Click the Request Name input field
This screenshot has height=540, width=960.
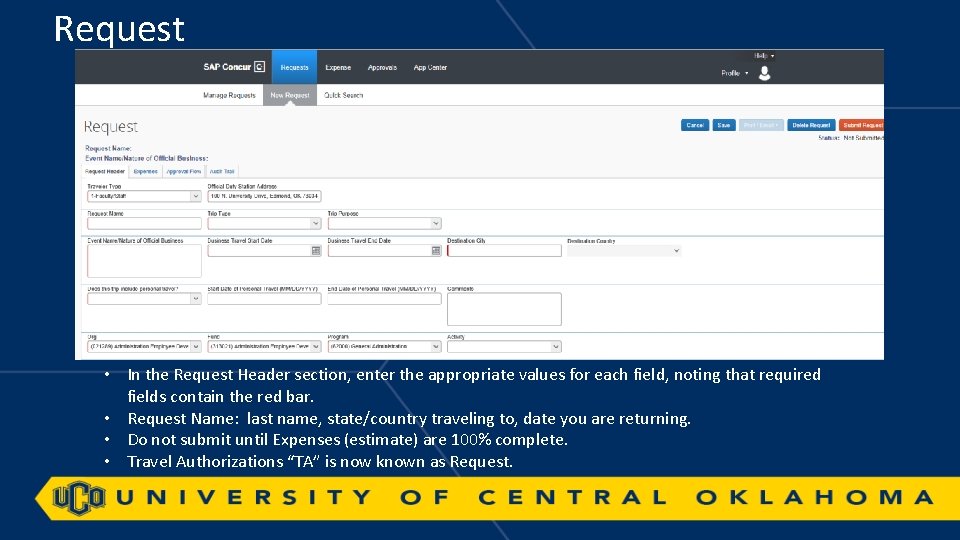click(x=144, y=223)
